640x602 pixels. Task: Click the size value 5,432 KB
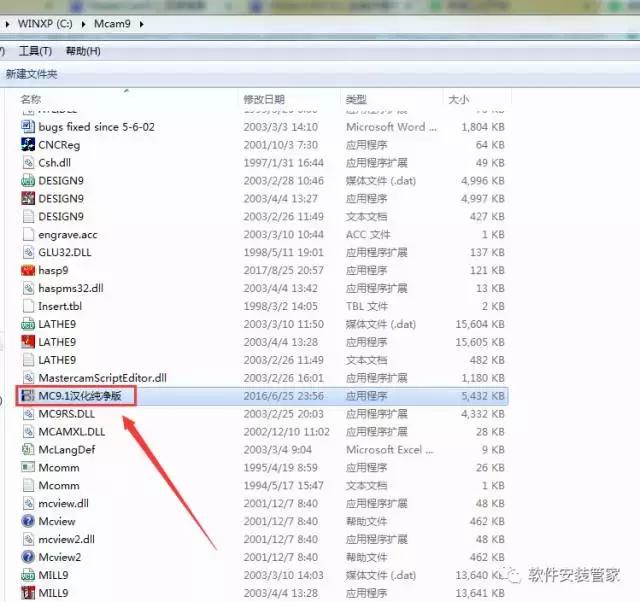[483, 396]
